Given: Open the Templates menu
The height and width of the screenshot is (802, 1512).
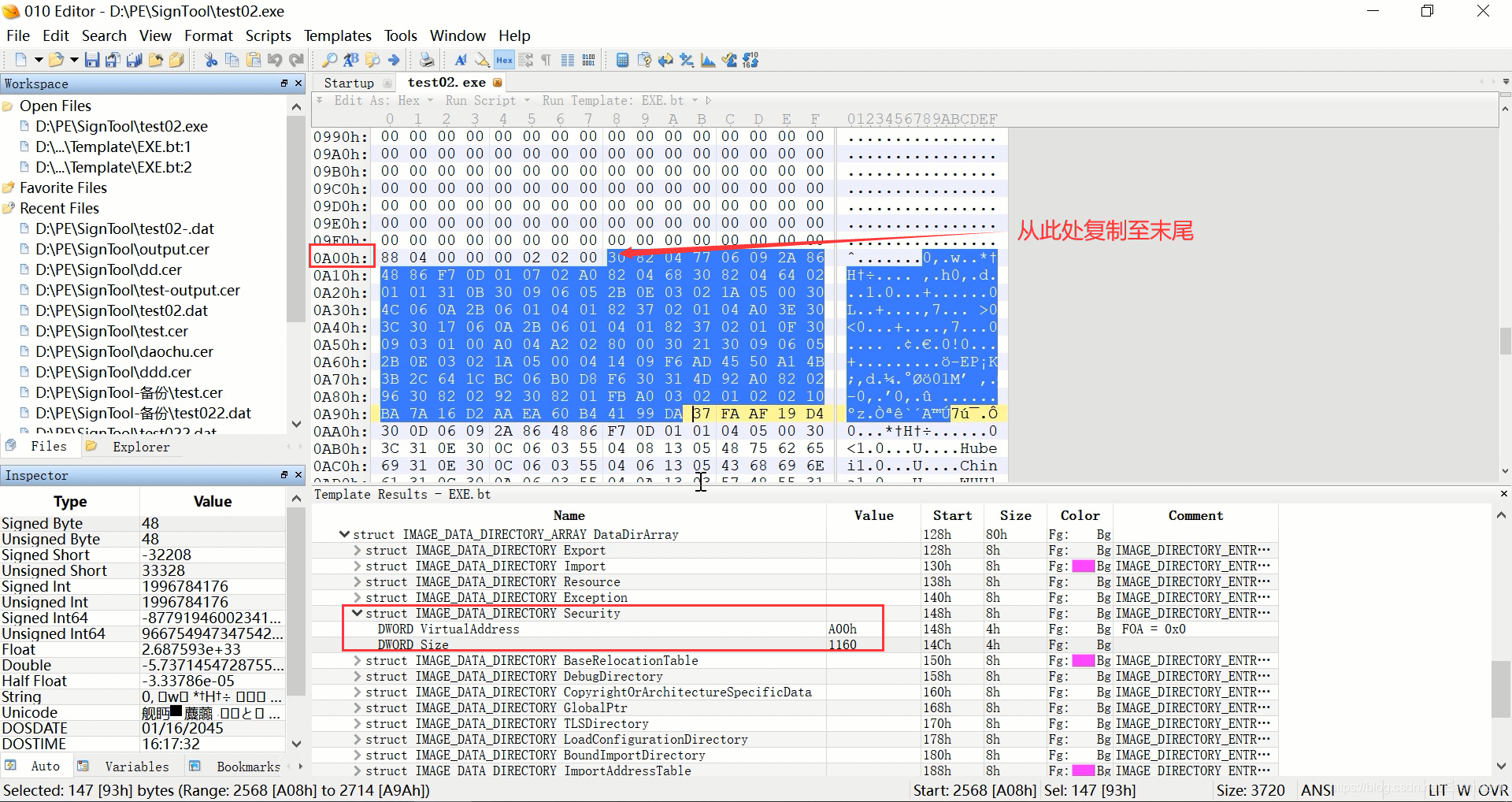Looking at the screenshot, I should [x=337, y=35].
